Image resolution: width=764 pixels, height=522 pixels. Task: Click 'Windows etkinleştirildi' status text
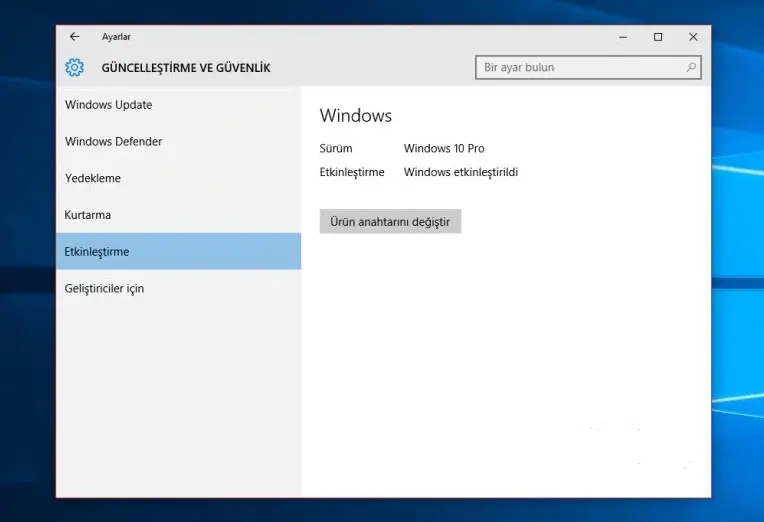click(x=460, y=172)
